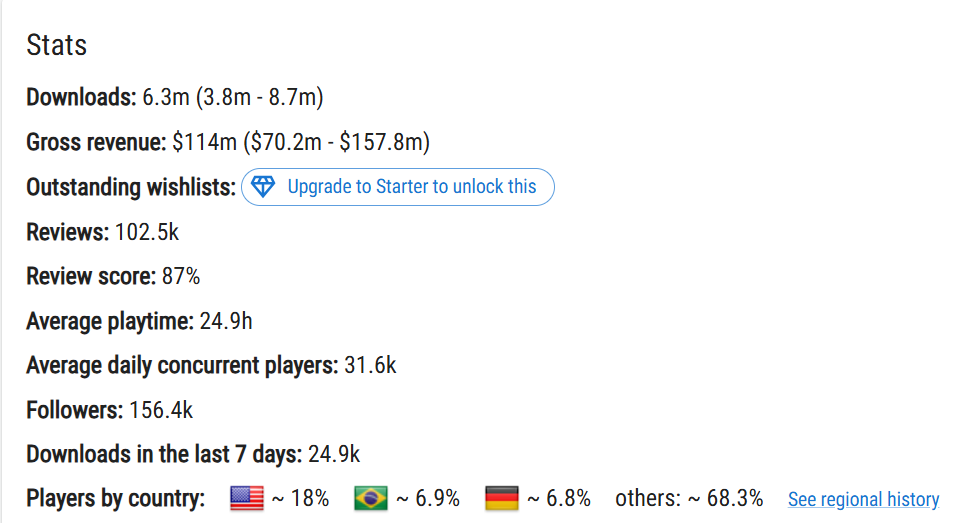Click the Average playtime 24.9h value

[226, 321]
